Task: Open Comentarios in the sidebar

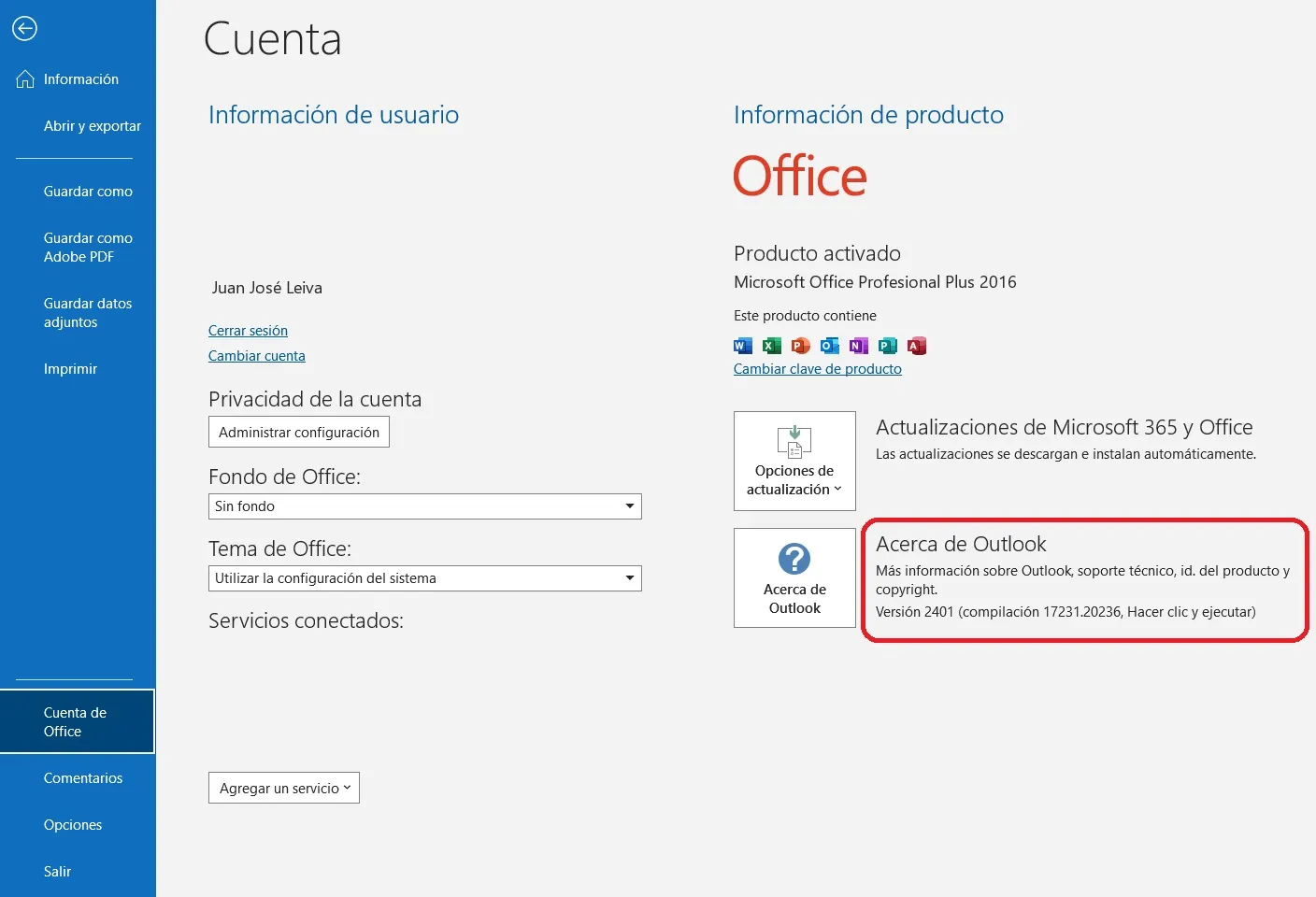Action: coord(83,778)
